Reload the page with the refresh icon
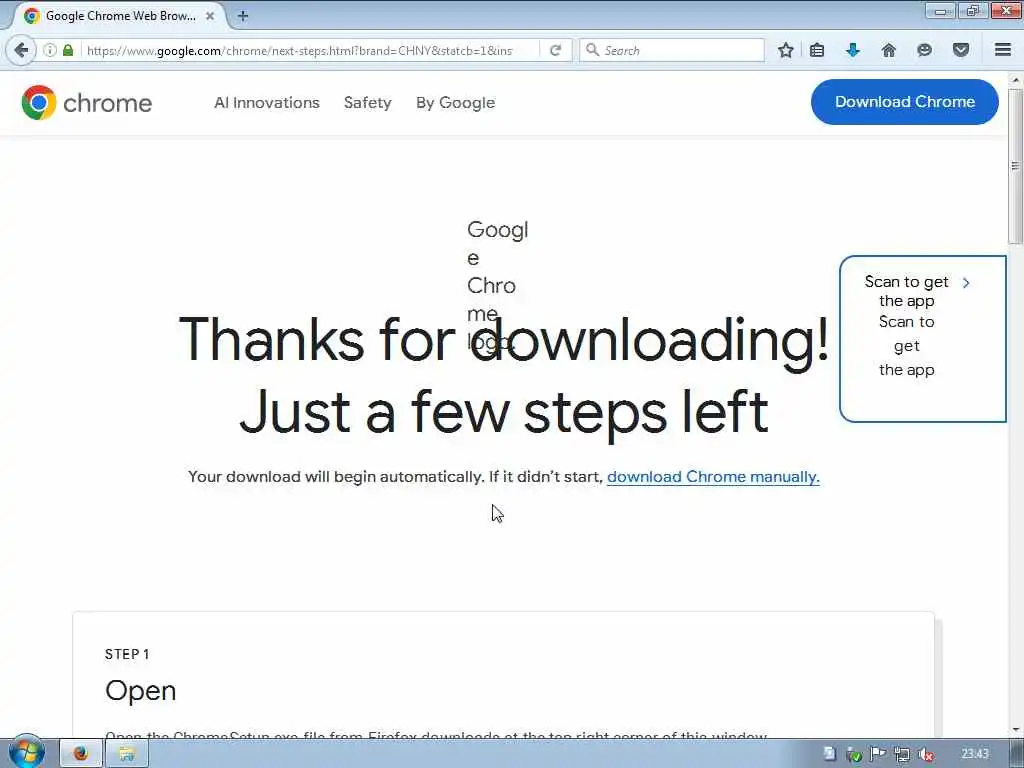1024x768 pixels. (556, 50)
